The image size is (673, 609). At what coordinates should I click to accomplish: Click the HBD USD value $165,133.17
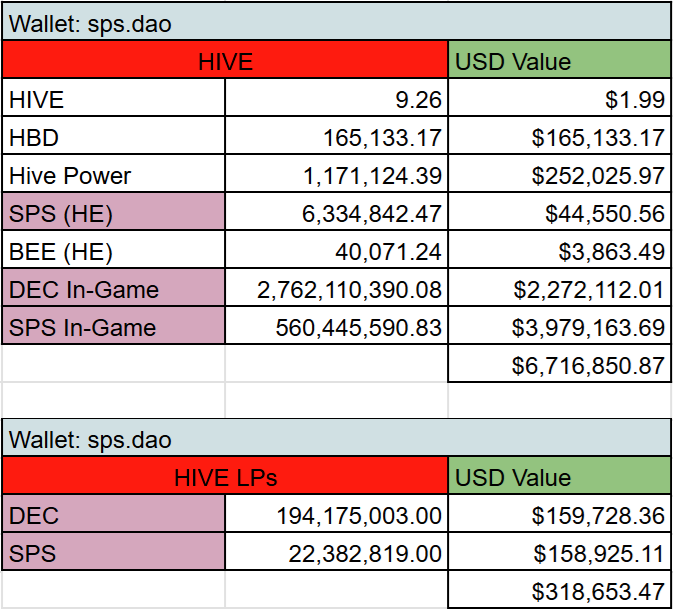click(559, 135)
